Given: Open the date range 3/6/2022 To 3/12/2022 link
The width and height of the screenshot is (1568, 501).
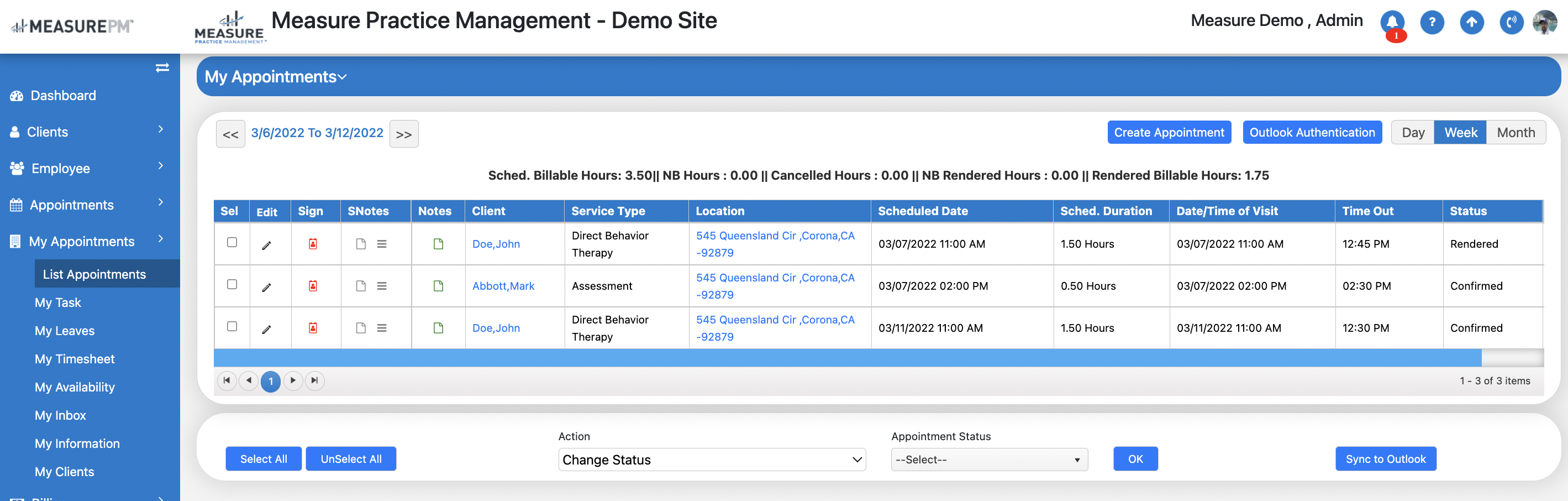Looking at the screenshot, I should pyautogui.click(x=317, y=133).
